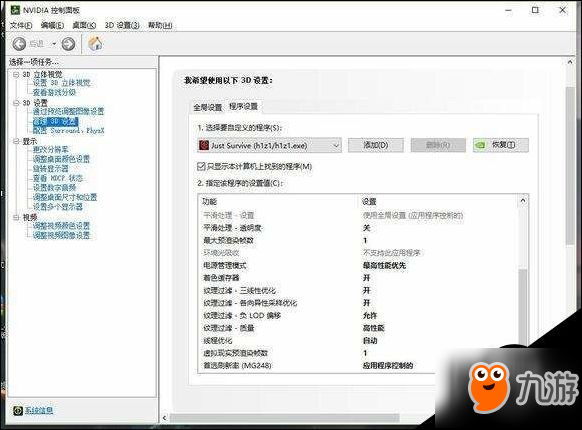Click the settings list scroll-up arrow

click(523, 201)
